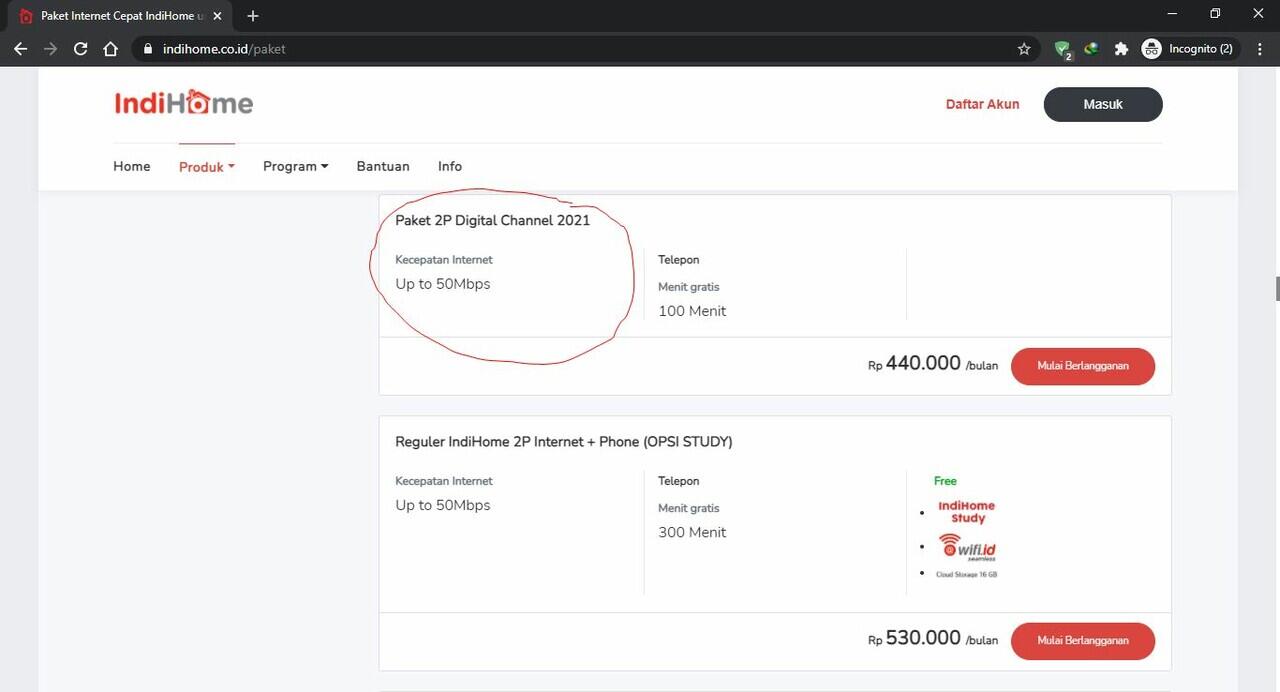This screenshot has width=1280, height=692.
Task: Click Up to 50Mbps in OPSI STUDY package
Action: coord(443,505)
